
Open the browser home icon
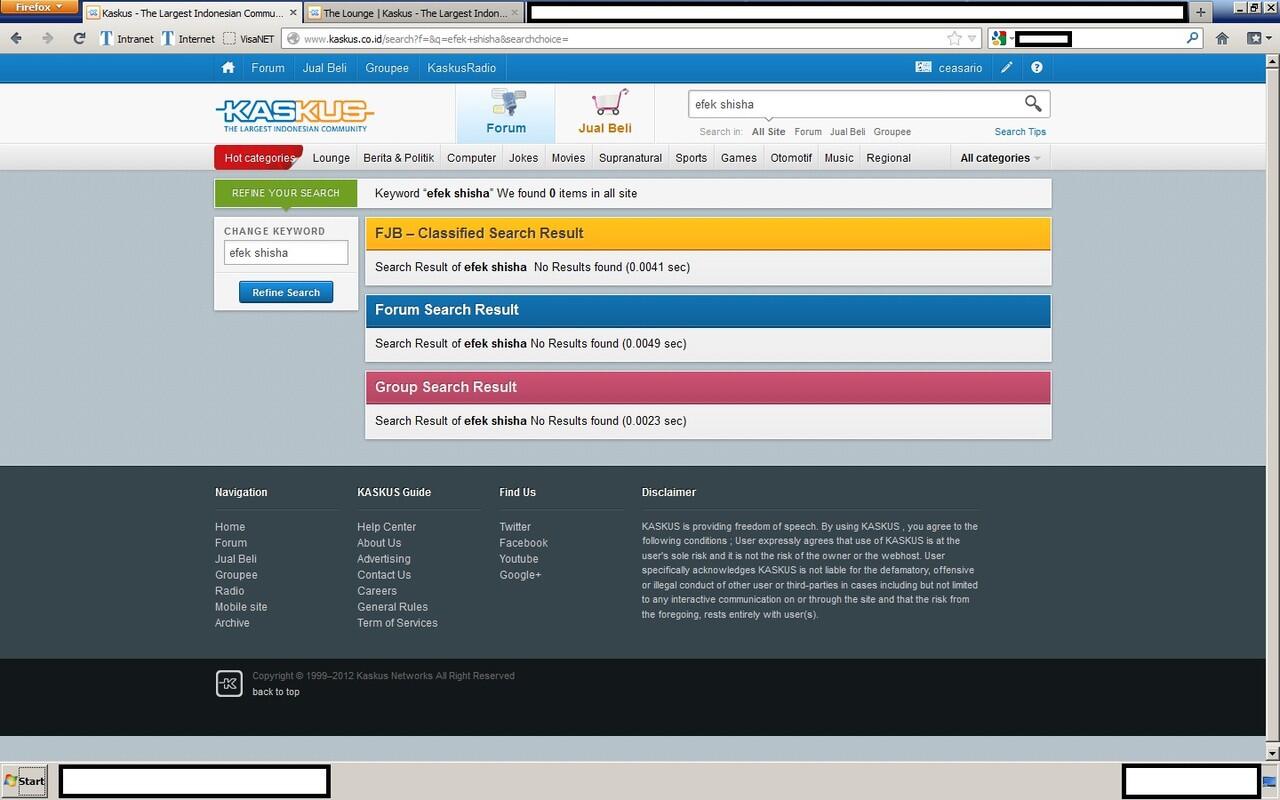[x=1222, y=38]
